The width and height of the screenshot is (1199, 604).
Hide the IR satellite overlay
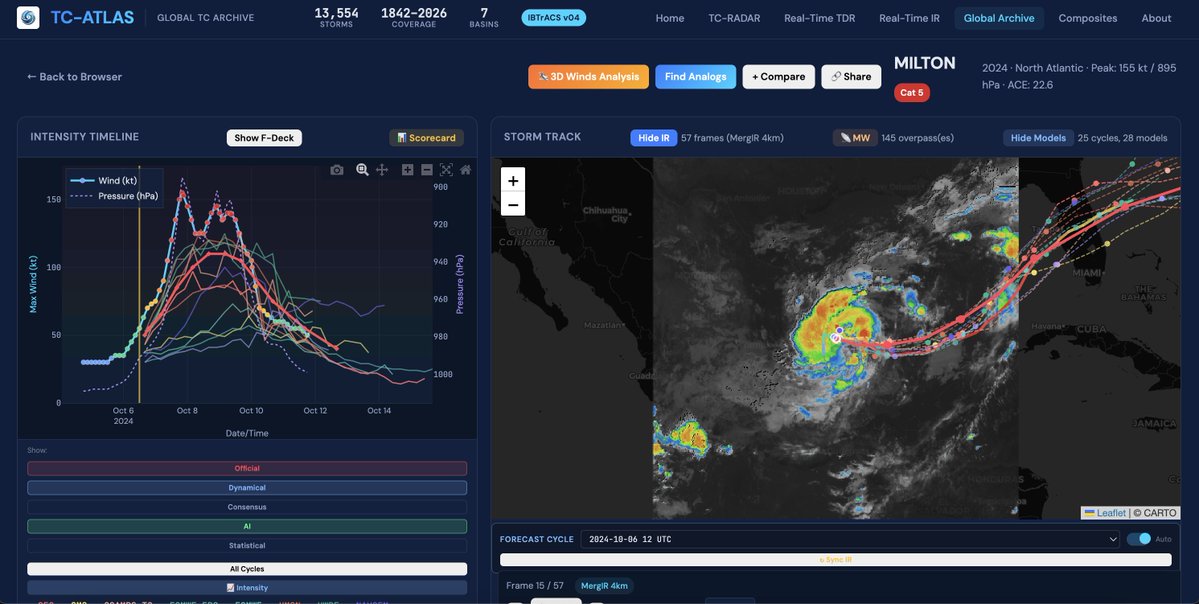tap(654, 138)
